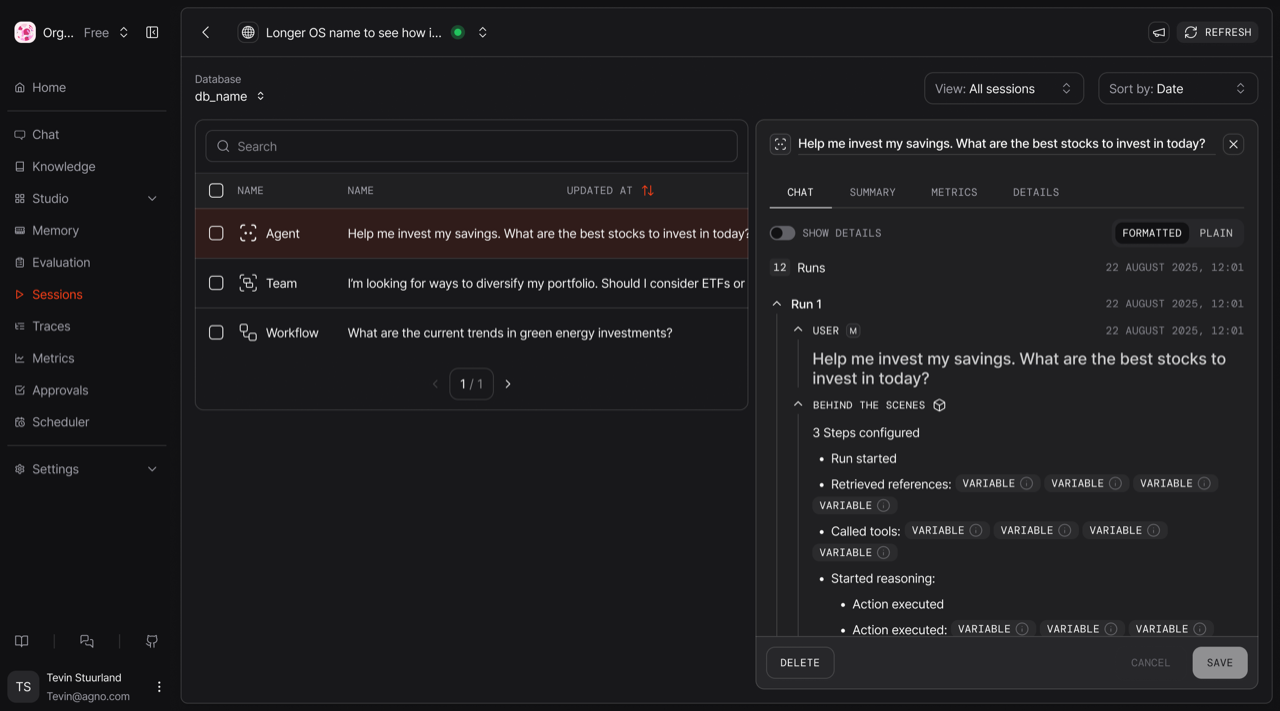Image resolution: width=1280 pixels, height=711 pixels.
Task: Click the green status indicator dot
Action: pos(458,33)
